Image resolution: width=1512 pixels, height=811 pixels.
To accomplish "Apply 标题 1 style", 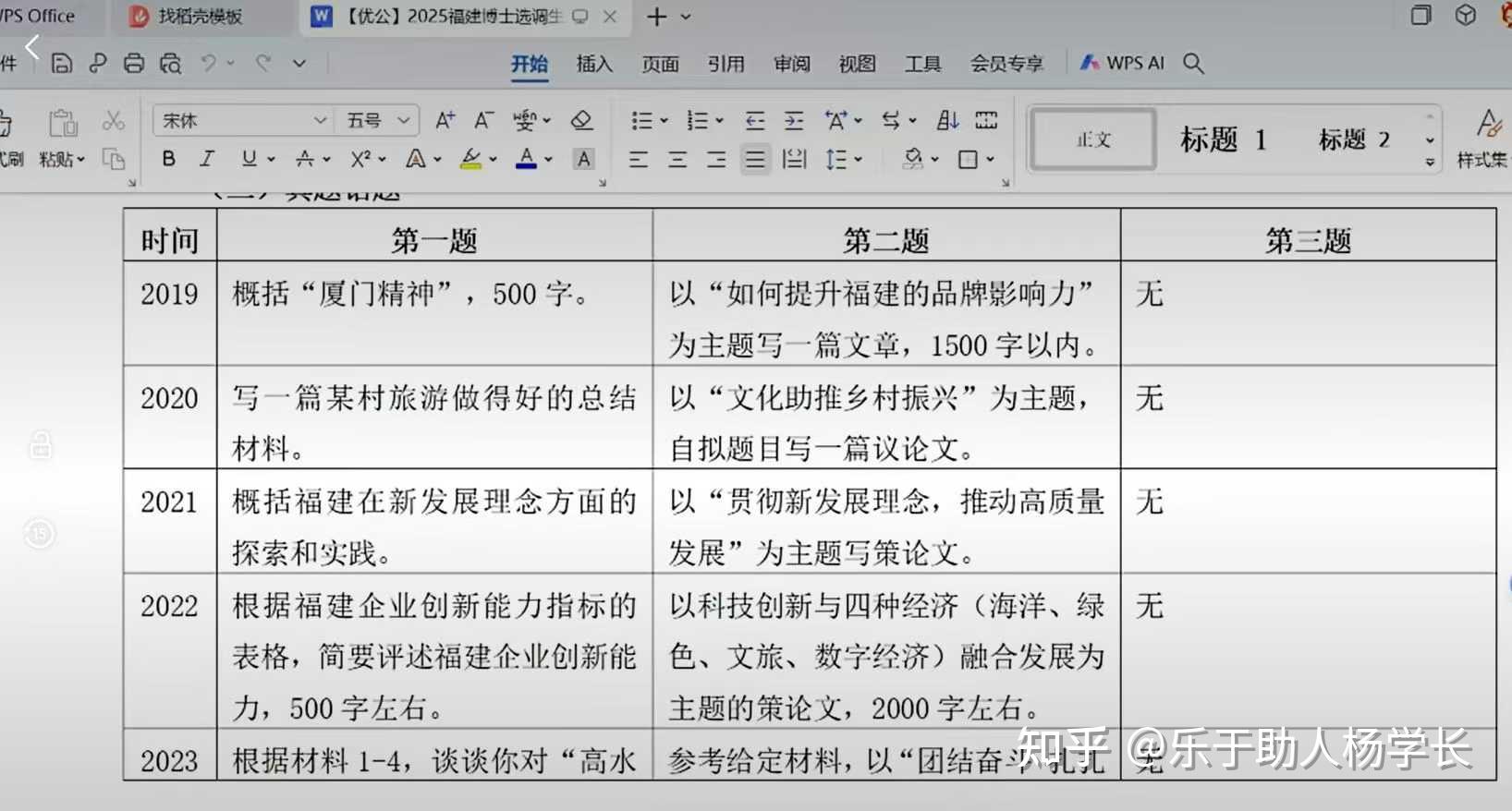I will [1223, 139].
